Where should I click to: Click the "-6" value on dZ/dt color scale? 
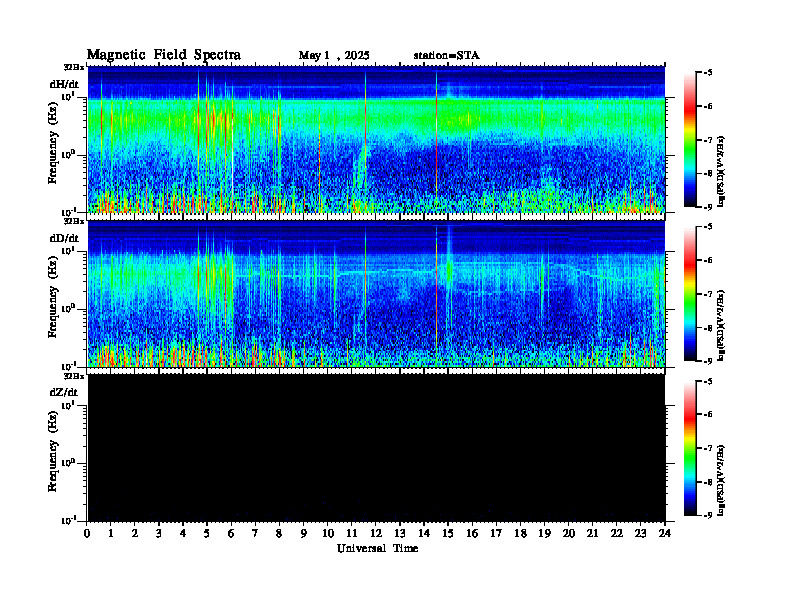(x=708, y=414)
